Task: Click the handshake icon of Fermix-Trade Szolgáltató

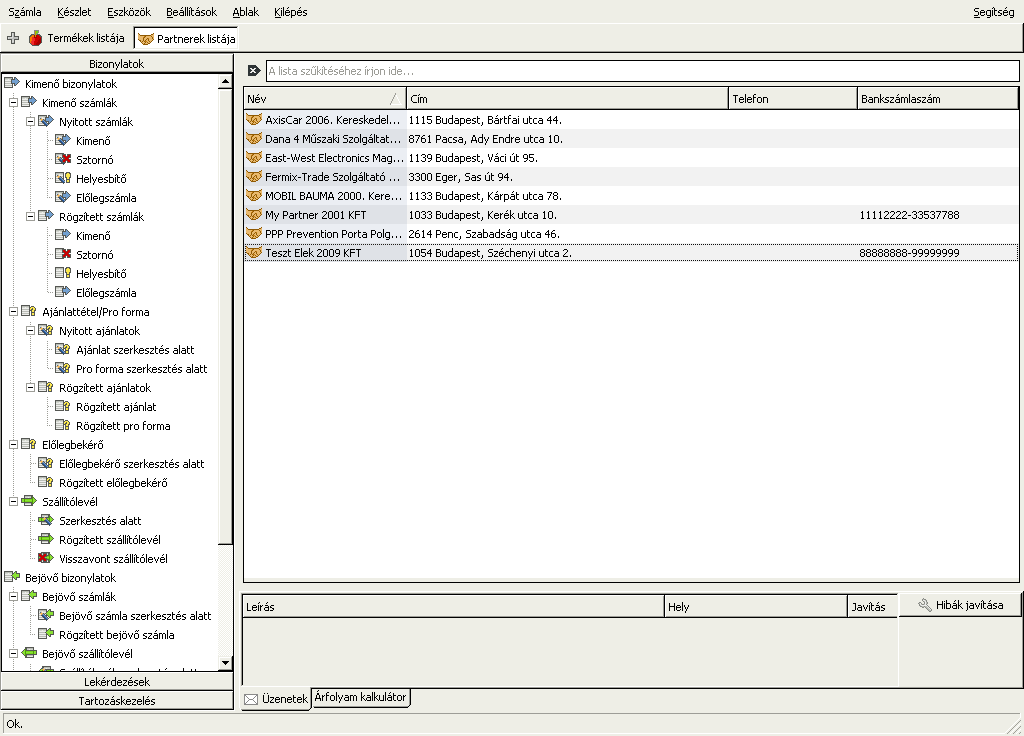Action: coord(253,176)
